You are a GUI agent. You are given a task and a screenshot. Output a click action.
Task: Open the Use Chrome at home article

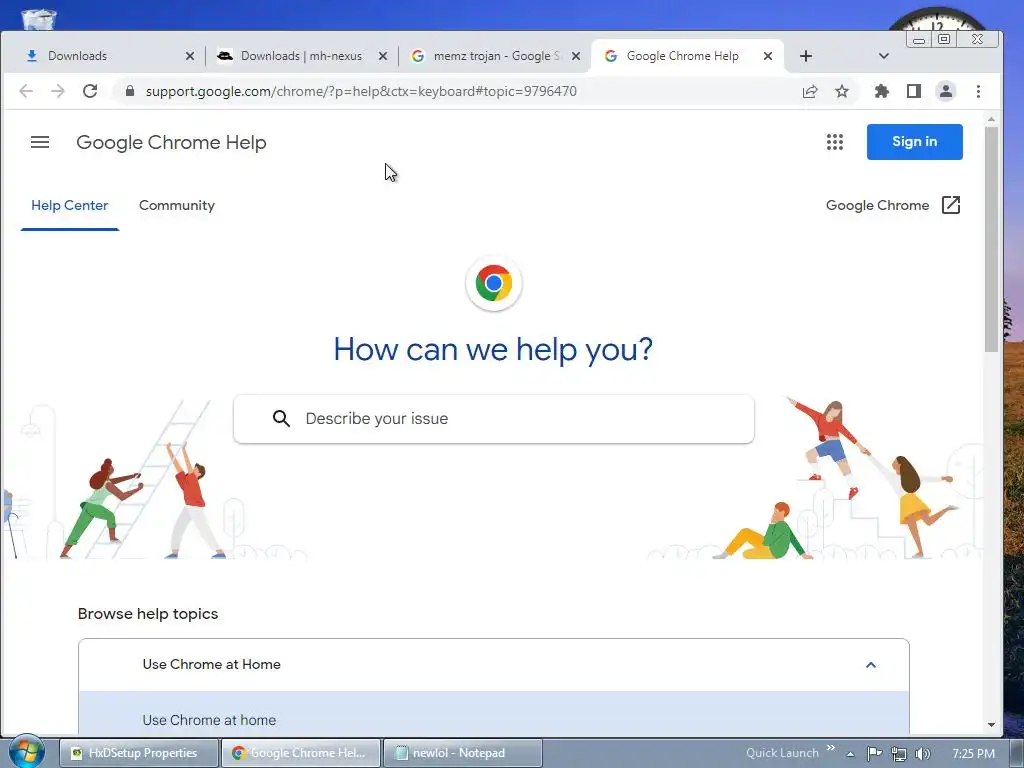pyautogui.click(x=209, y=720)
